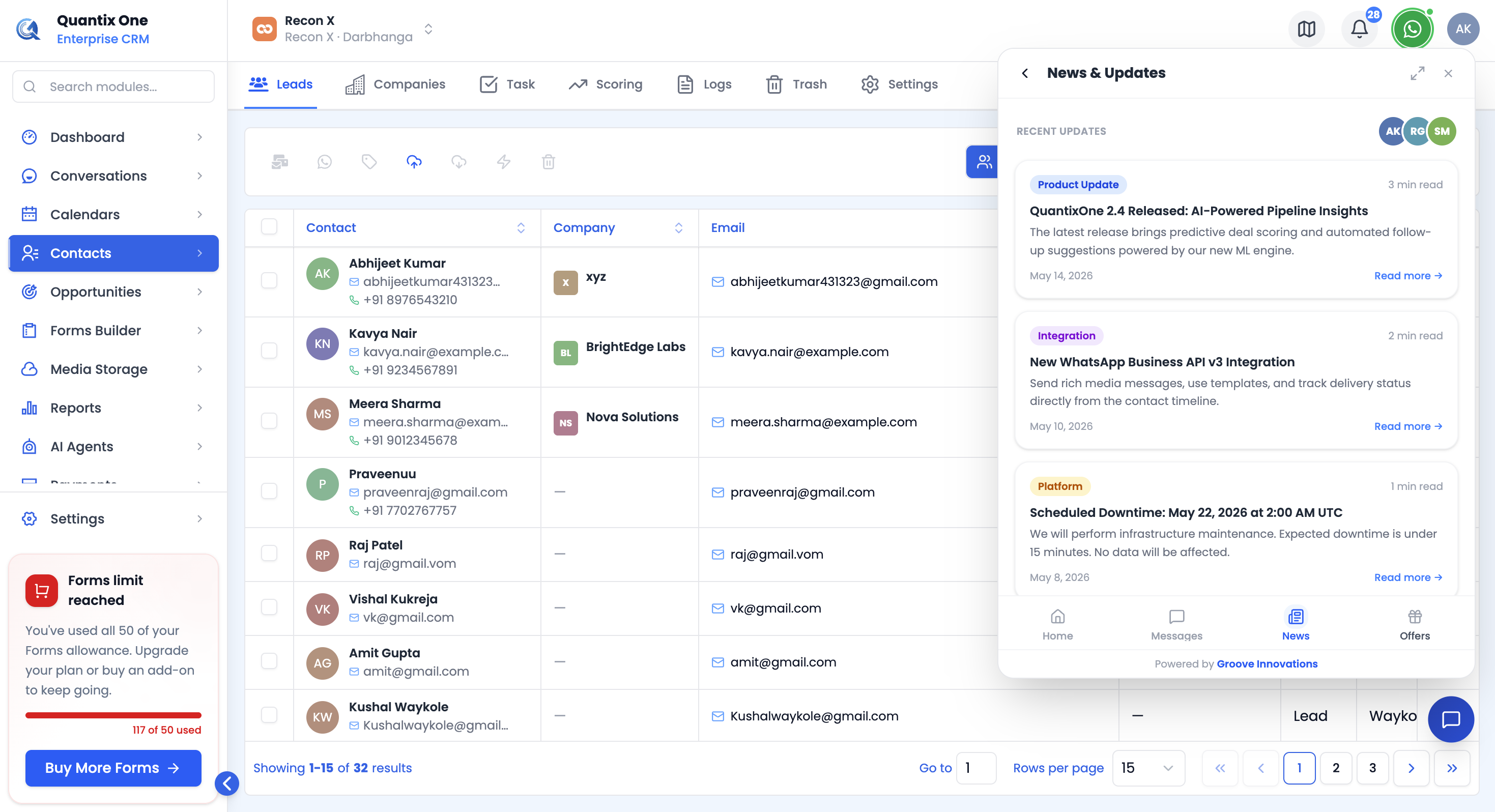
Task: Switch to the Companies tab
Action: pyautogui.click(x=395, y=84)
